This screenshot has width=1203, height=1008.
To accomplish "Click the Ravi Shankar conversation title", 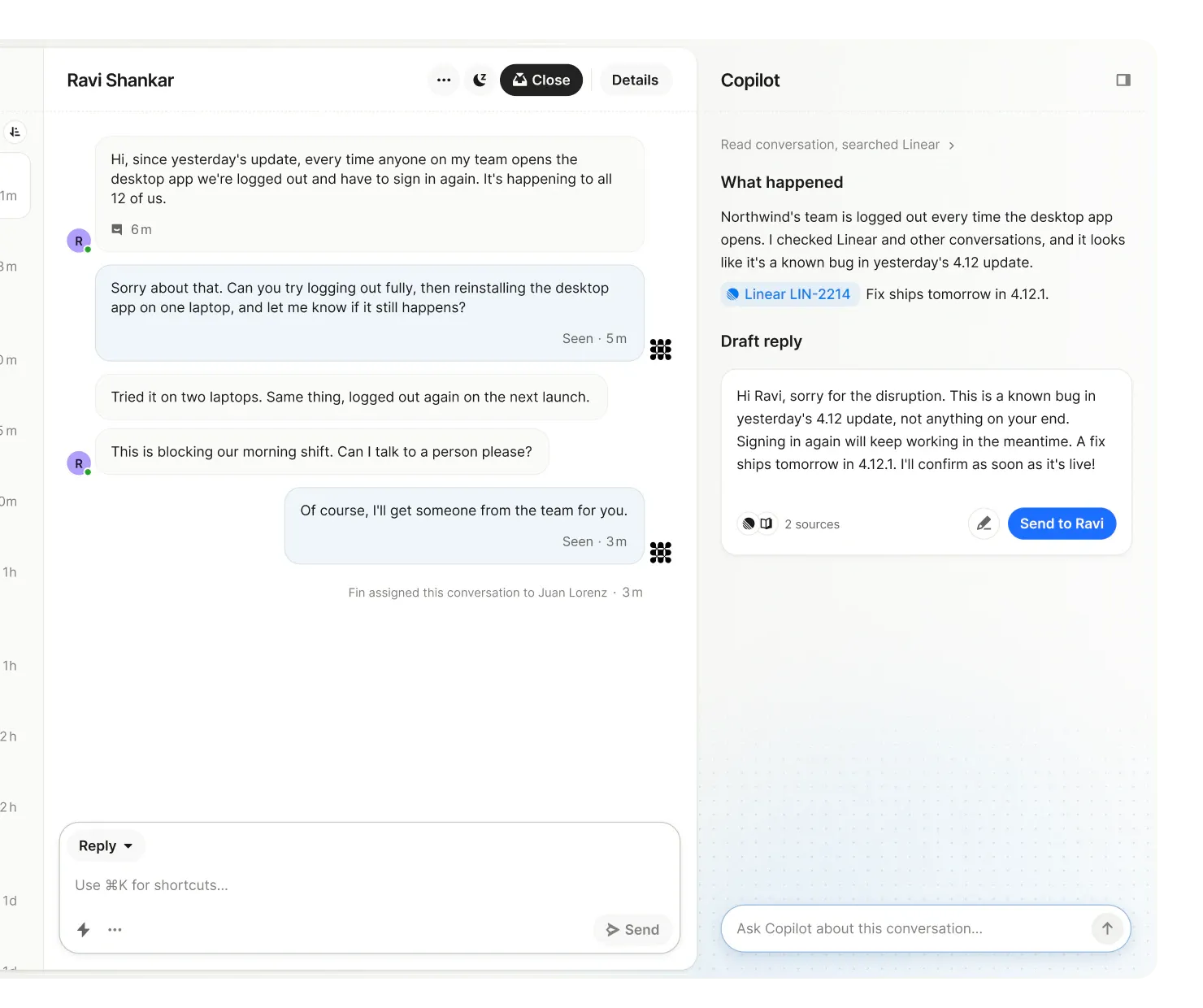I will point(120,80).
